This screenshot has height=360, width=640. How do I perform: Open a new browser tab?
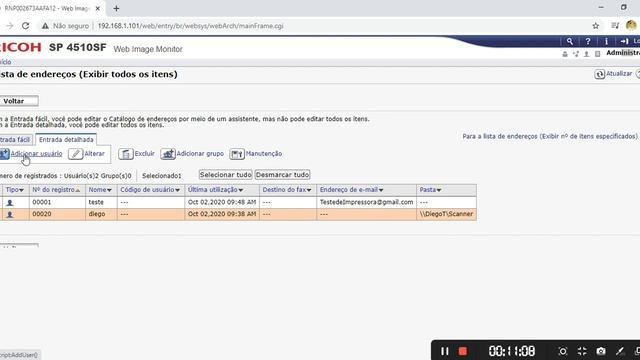(x=116, y=8)
